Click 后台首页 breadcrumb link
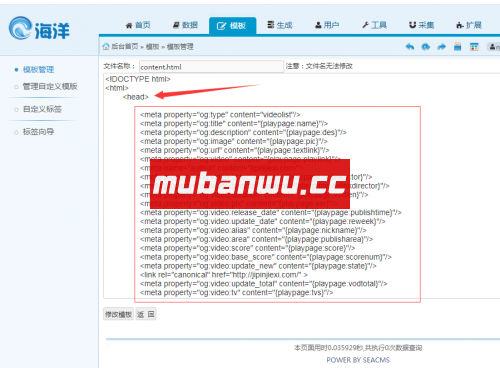The width and height of the screenshot is (500, 368). tap(125, 47)
